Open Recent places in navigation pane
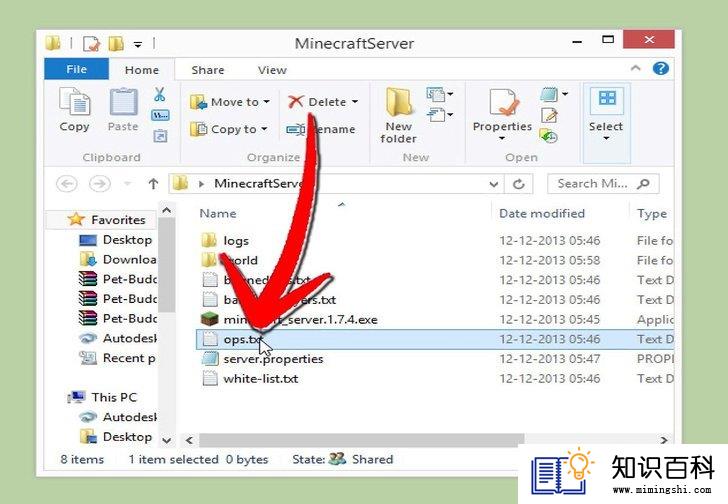This screenshot has height=504, width=728. (129, 358)
